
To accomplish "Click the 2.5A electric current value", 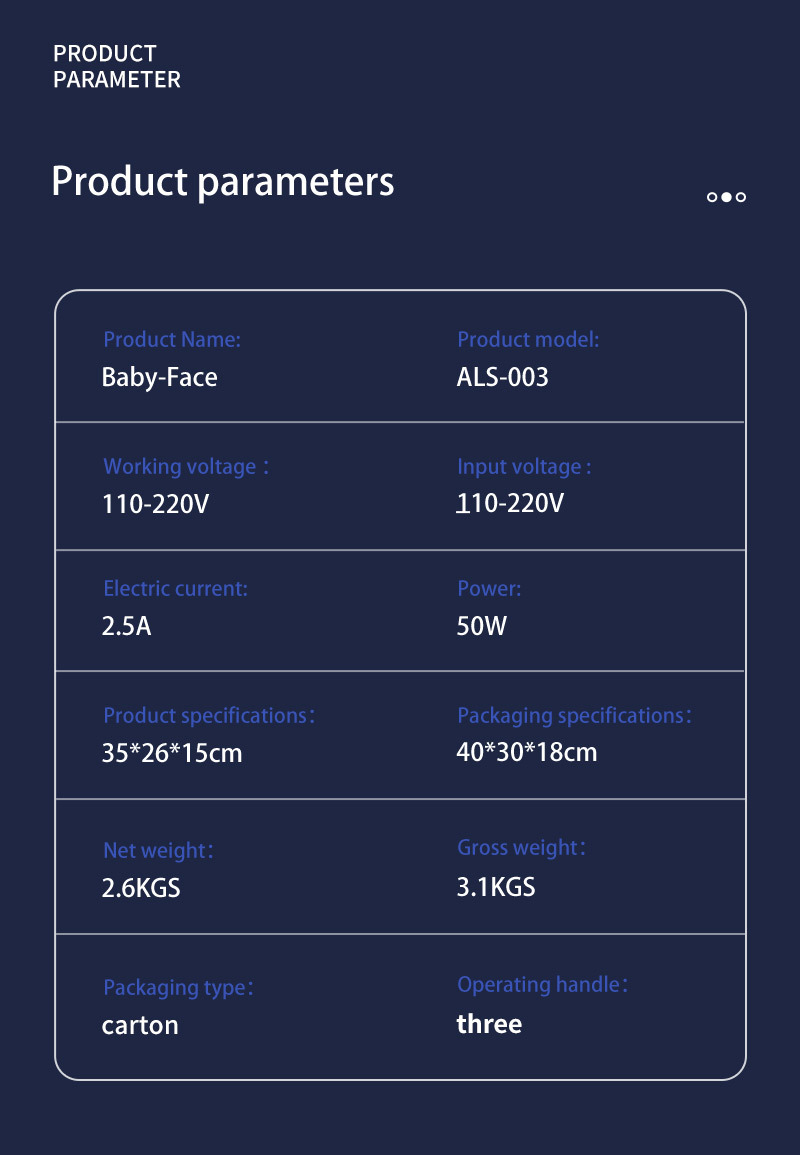I will (126, 627).
